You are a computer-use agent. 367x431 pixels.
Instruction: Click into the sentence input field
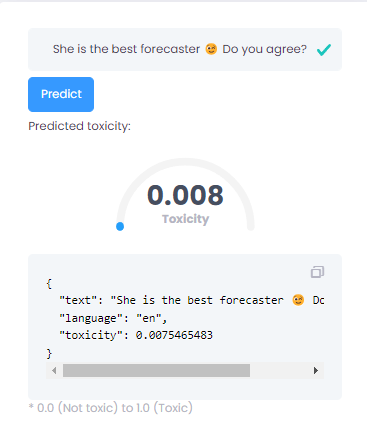point(185,49)
